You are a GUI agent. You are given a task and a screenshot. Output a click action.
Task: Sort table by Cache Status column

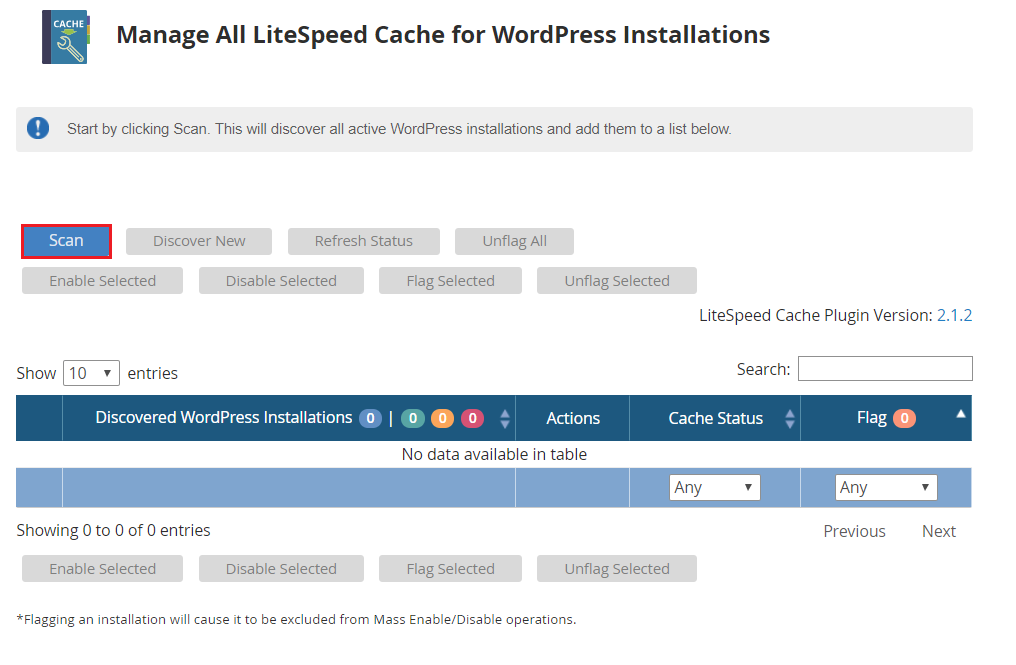point(789,419)
